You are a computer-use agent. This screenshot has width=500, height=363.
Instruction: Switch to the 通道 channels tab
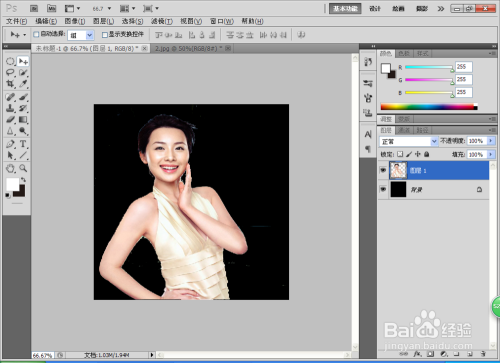pyautogui.click(x=404, y=130)
